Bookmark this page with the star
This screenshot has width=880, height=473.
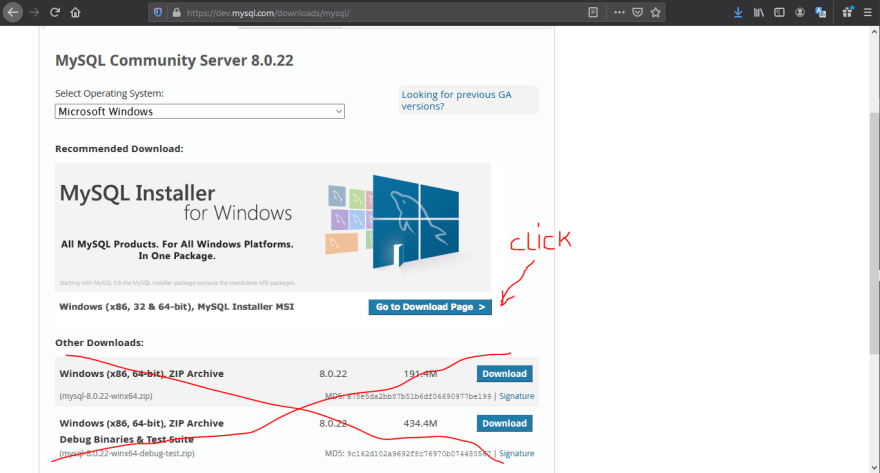tap(656, 12)
